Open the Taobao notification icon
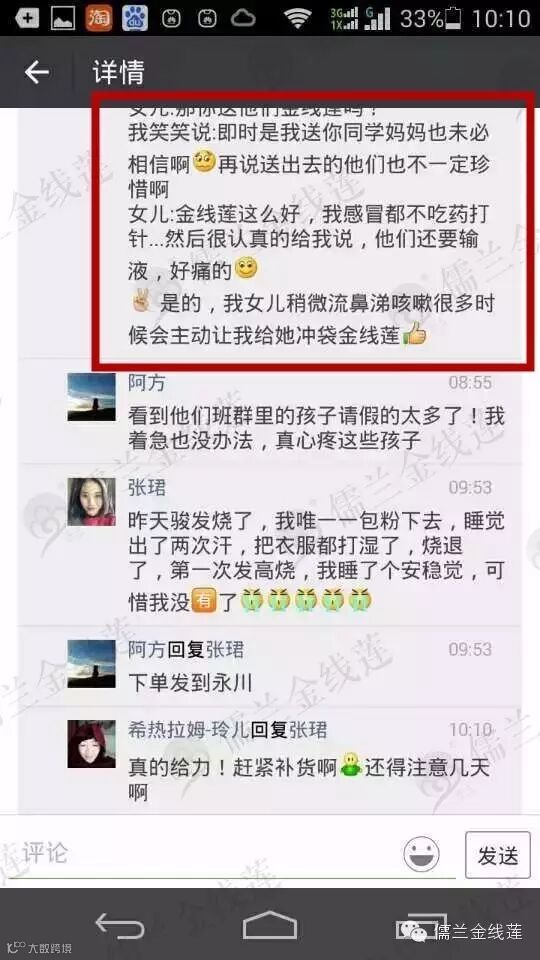The image size is (540, 960). [x=99, y=18]
